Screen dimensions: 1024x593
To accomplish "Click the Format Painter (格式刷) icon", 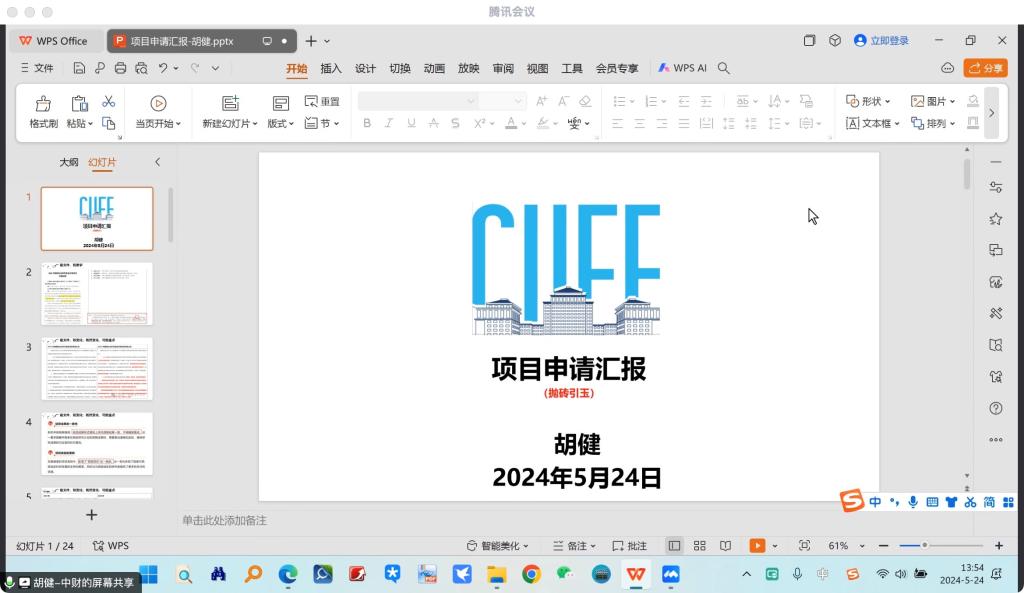I will pyautogui.click(x=43, y=103).
